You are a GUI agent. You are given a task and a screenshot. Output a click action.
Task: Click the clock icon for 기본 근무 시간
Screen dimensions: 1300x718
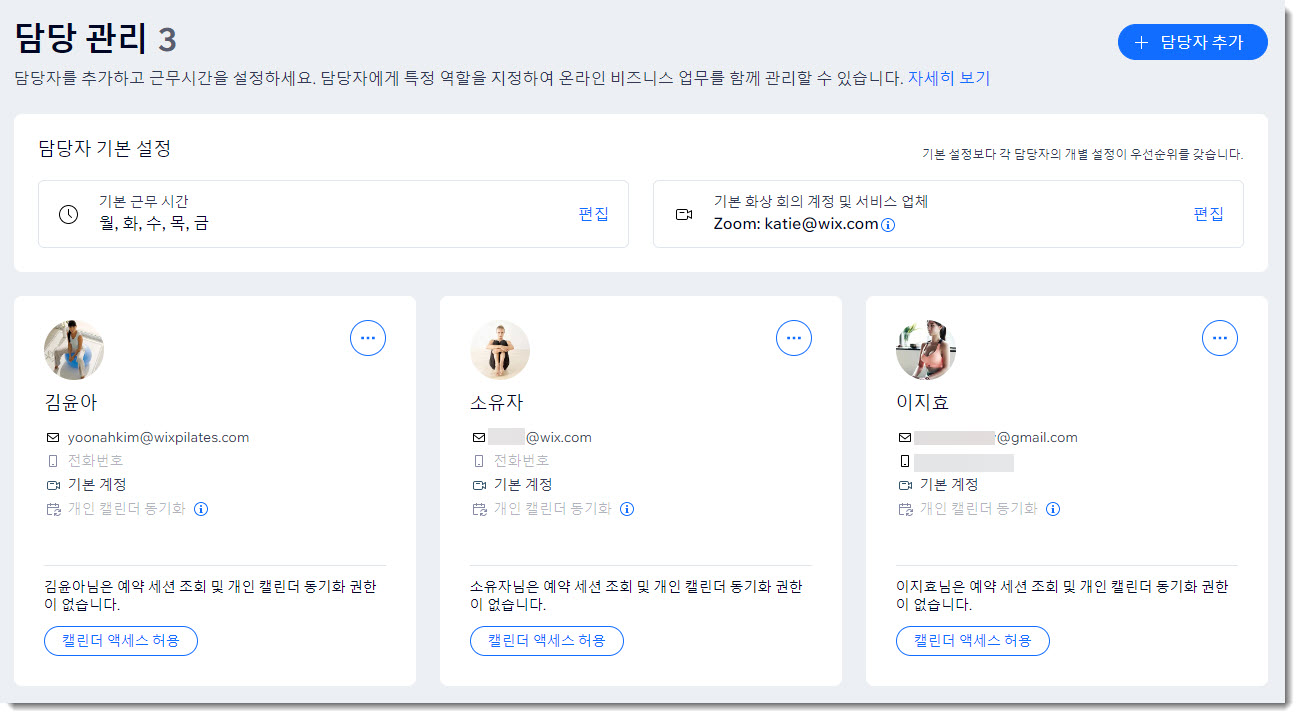(x=68, y=214)
